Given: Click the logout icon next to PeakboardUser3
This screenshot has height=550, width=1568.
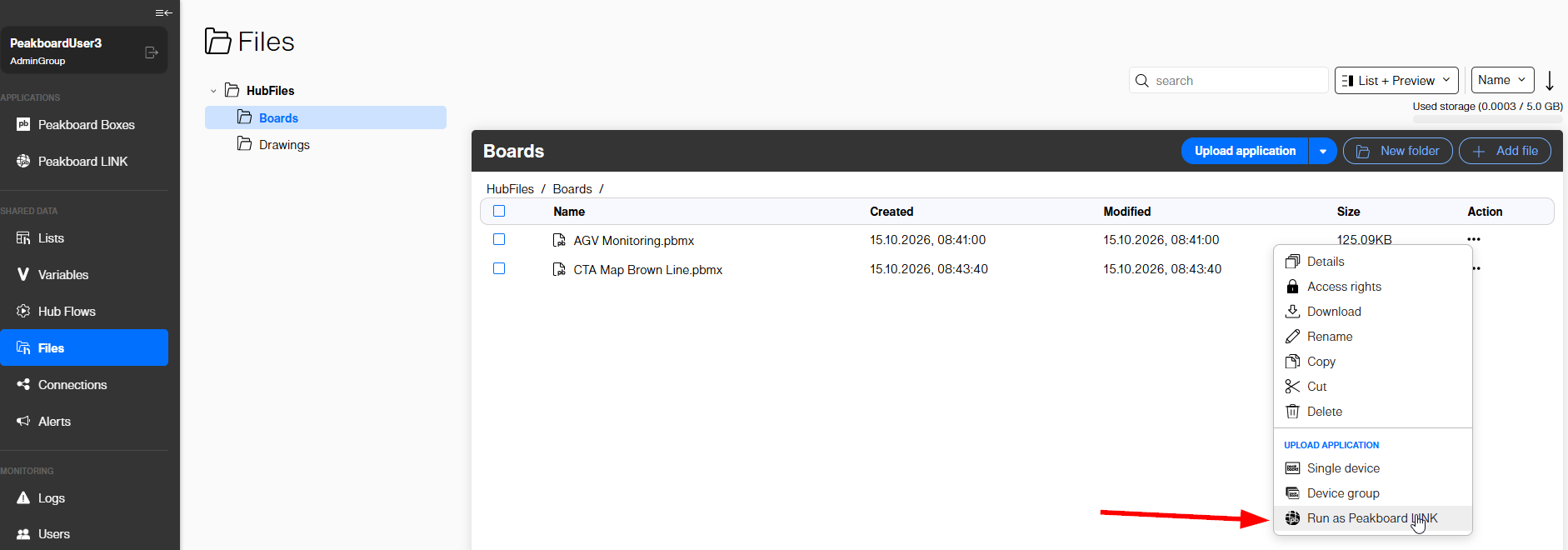Looking at the screenshot, I should (x=152, y=52).
